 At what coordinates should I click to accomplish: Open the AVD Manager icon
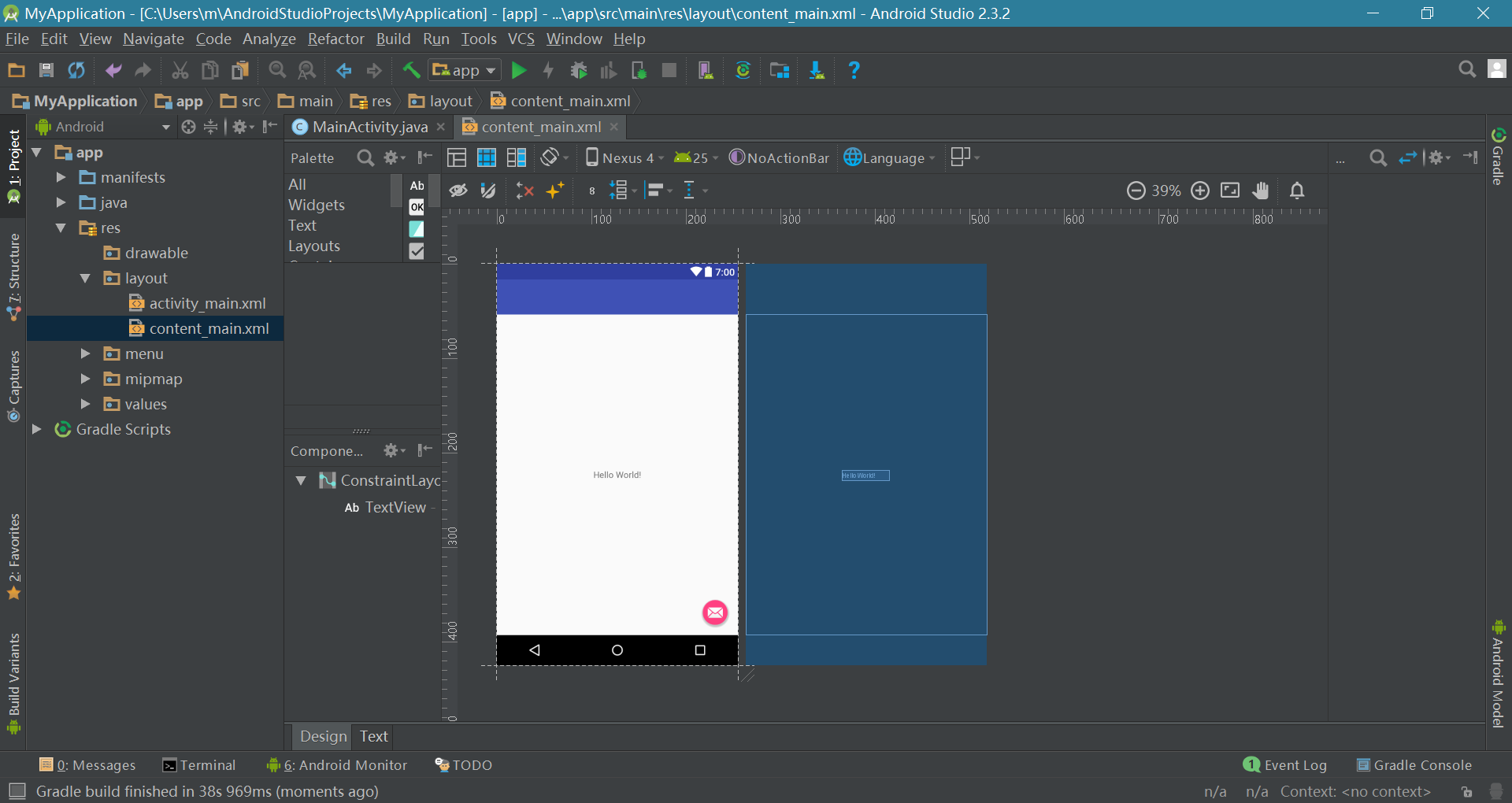tap(706, 71)
